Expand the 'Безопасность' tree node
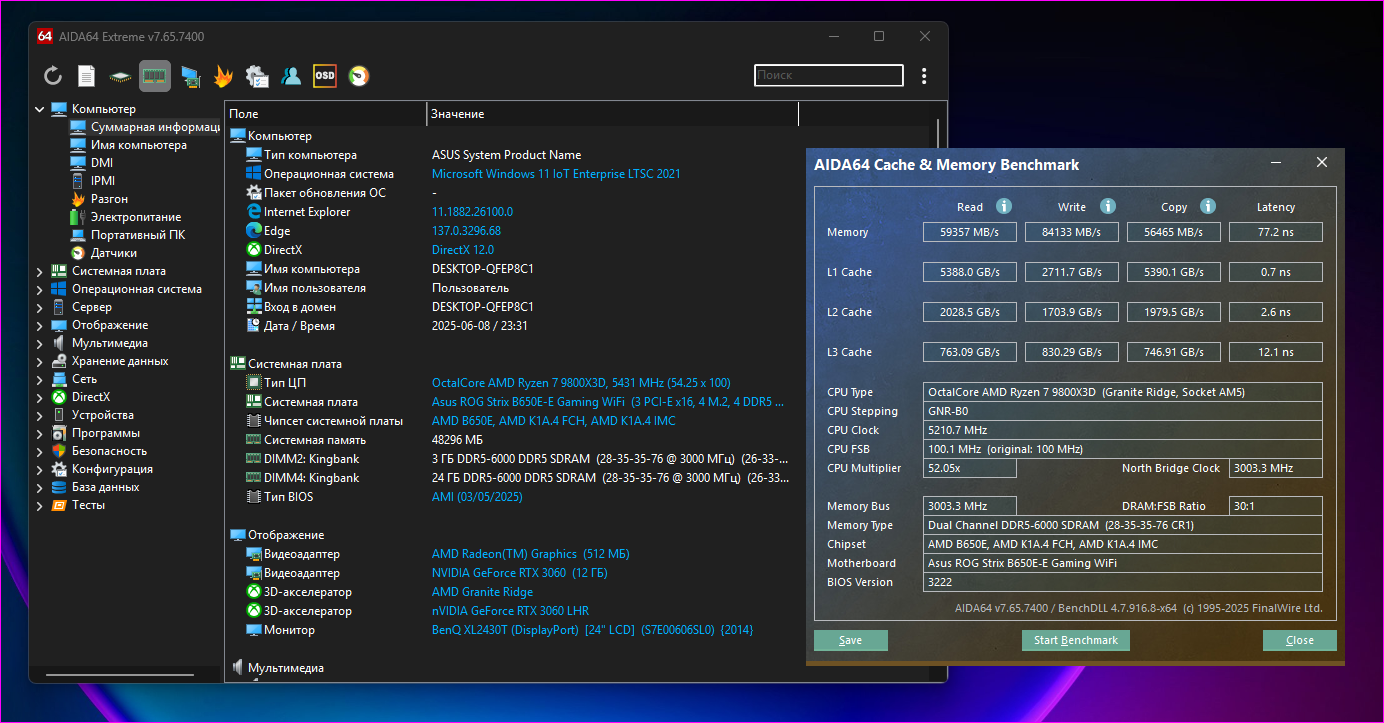This screenshot has height=723, width=1384. 40,451
